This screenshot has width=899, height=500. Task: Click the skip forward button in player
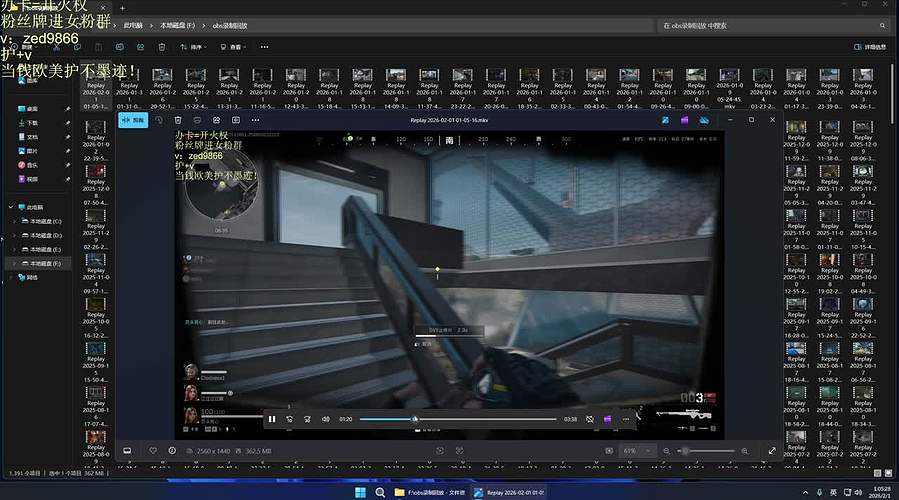[308, 419]
